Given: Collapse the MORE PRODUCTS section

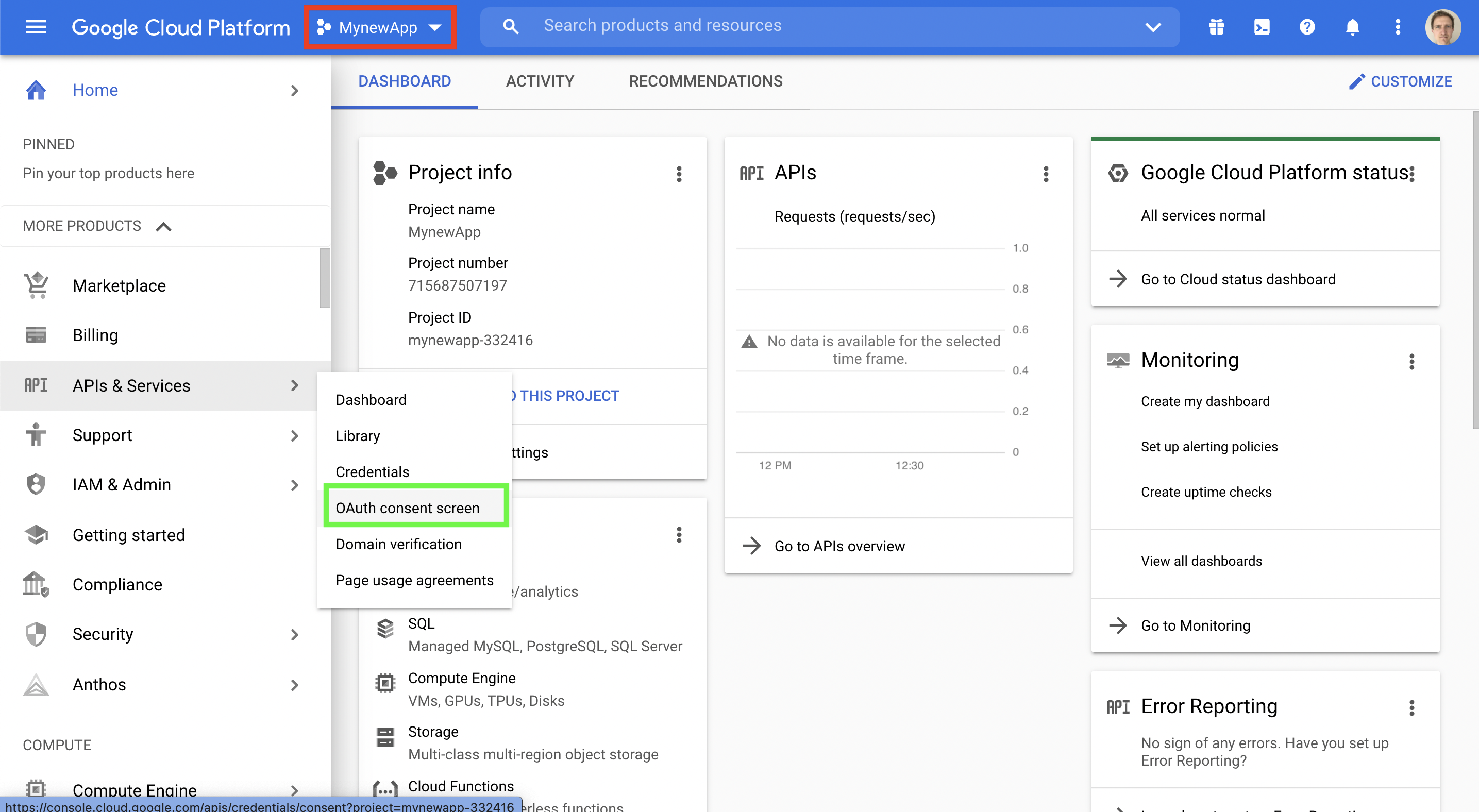Looking at the screenshot, I should click(x=97, y=226).
